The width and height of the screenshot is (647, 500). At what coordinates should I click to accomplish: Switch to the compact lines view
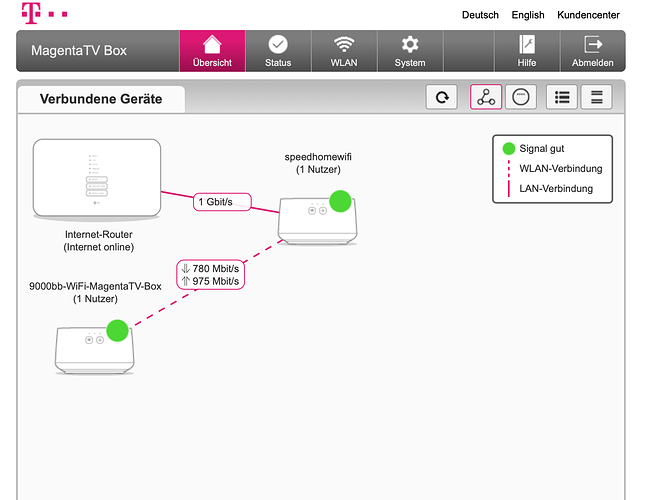[597, 97]
